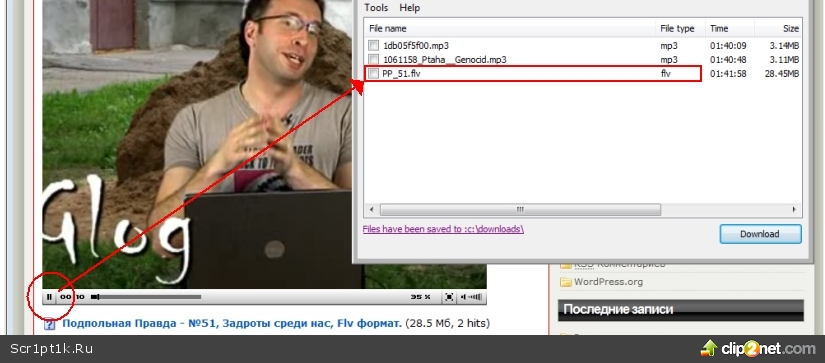This screenshot has width=825, height=363.
Task: Click the clip2net upload arrow logo
Action: click(709, 348)
